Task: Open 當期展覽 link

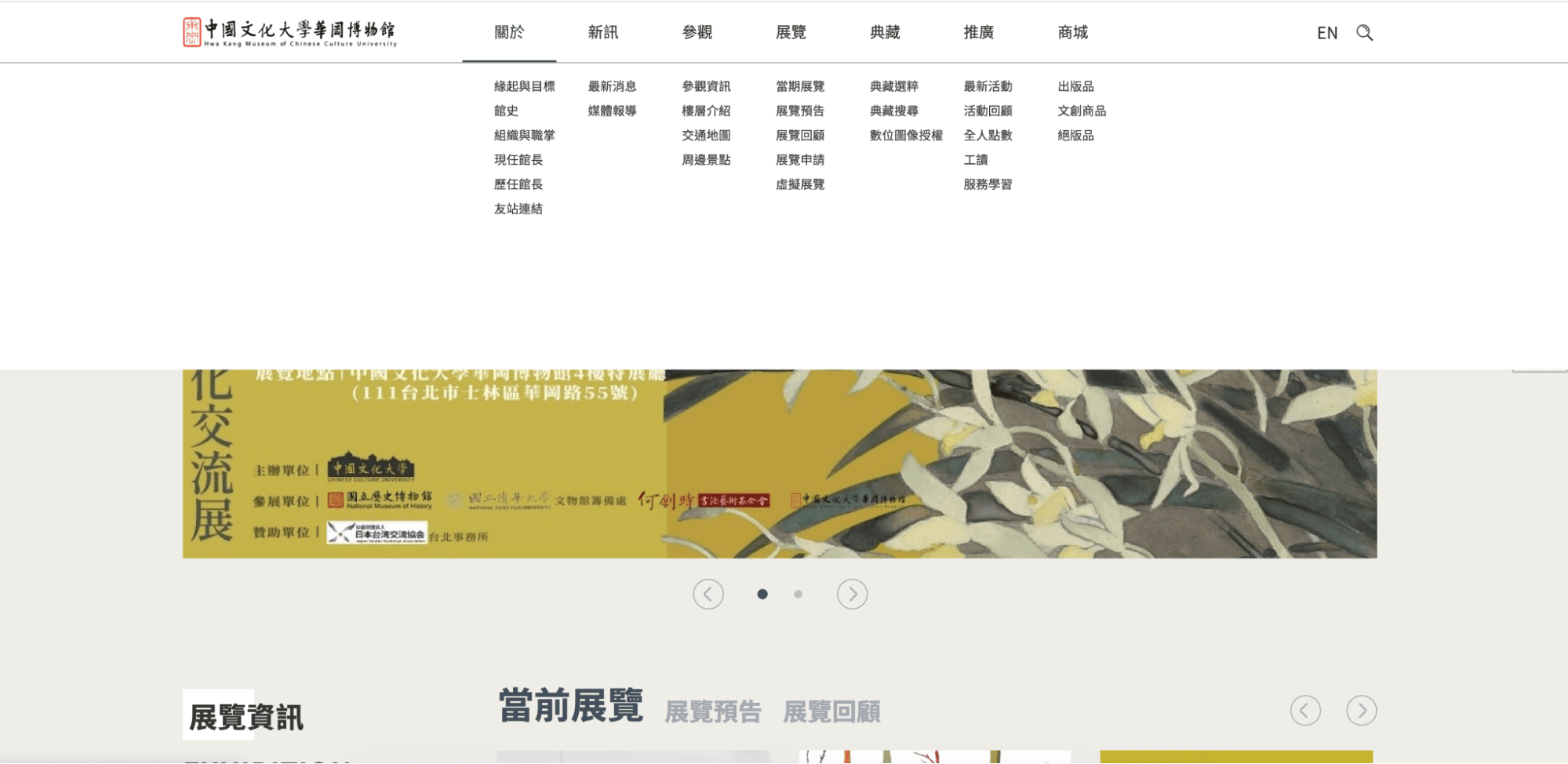Action: pyautogui.click(x=800, y=86)
